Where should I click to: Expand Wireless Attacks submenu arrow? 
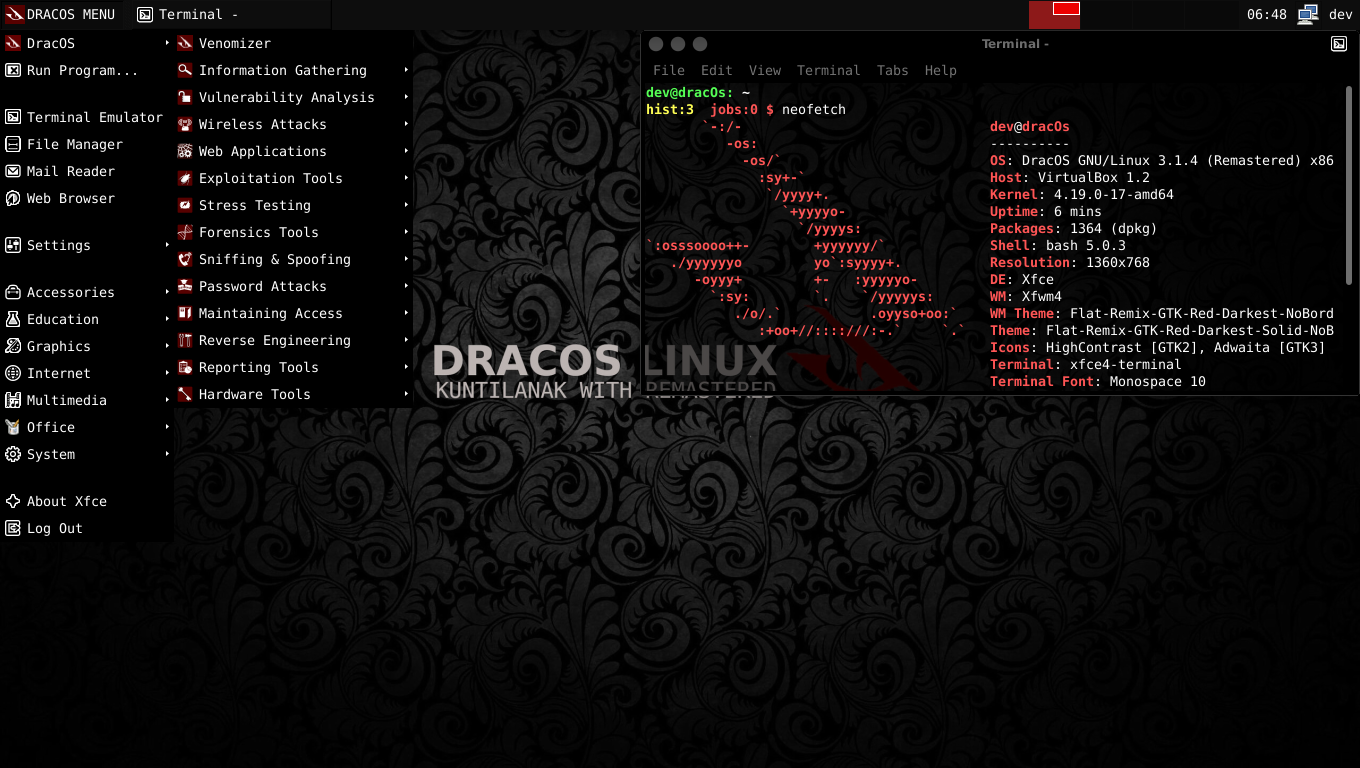click(406, 124)
